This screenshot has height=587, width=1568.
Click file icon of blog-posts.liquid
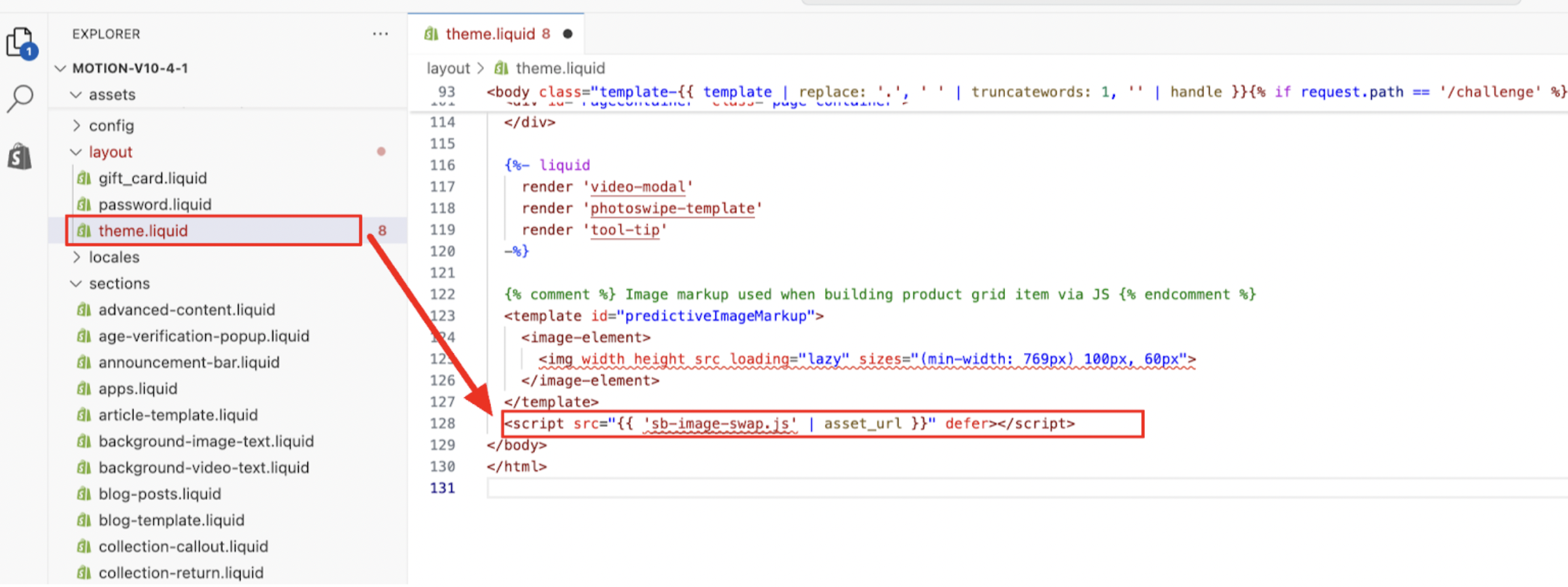[84, 494]
